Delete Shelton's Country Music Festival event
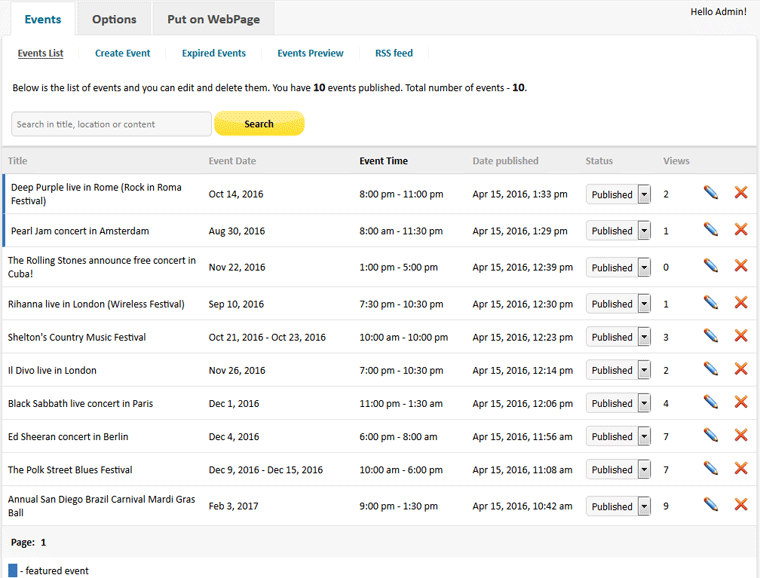 click(741, 336)
